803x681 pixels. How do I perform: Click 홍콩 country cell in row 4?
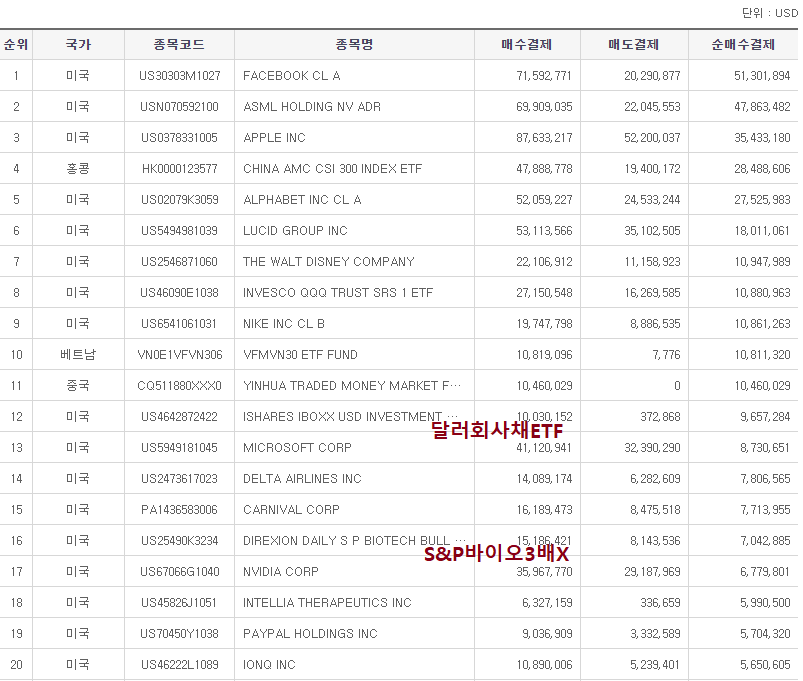click(78, 168)
